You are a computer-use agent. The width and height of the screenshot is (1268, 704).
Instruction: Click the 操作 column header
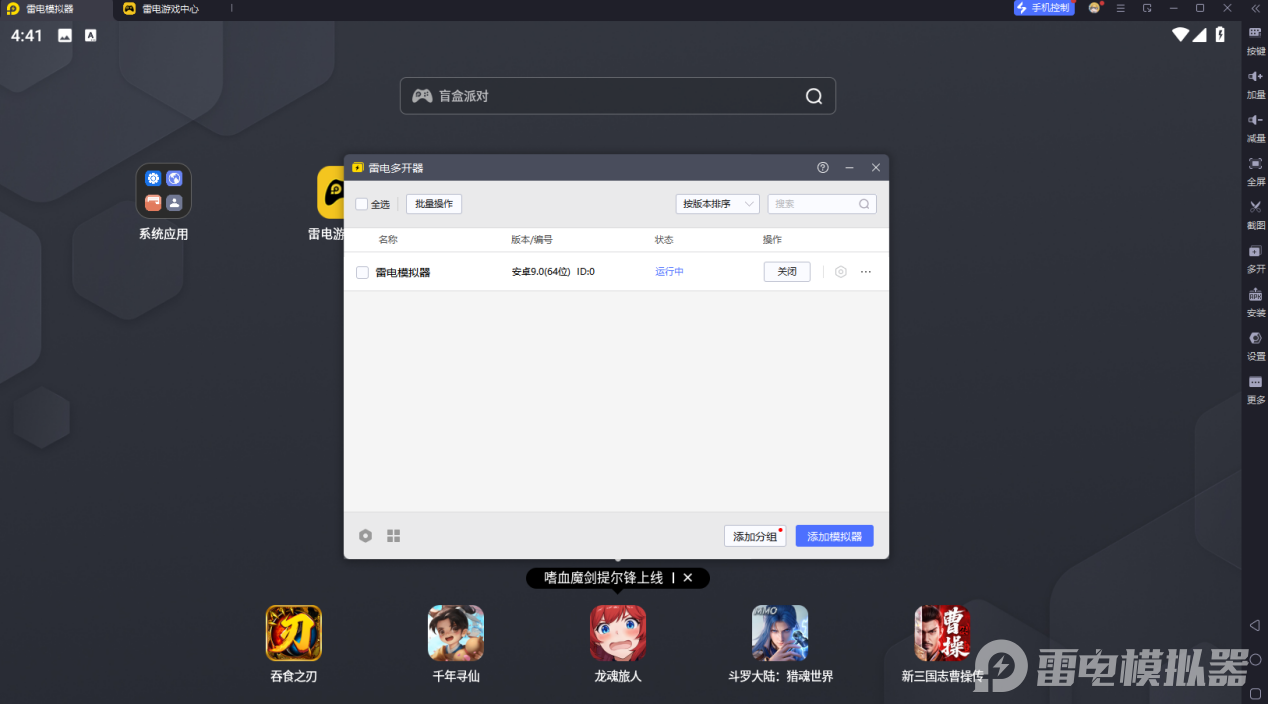[772, 240]
